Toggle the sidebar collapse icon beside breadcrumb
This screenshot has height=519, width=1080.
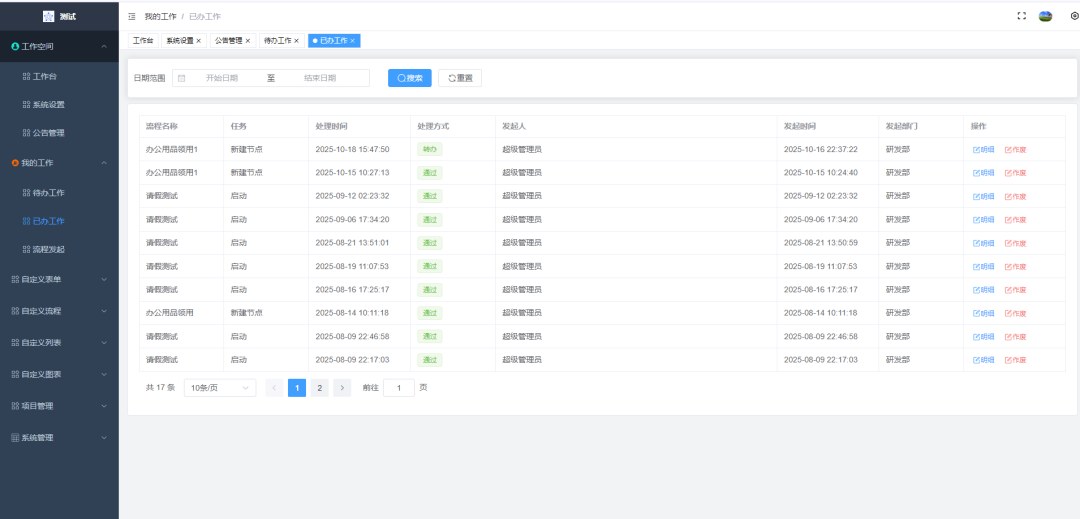132,17
